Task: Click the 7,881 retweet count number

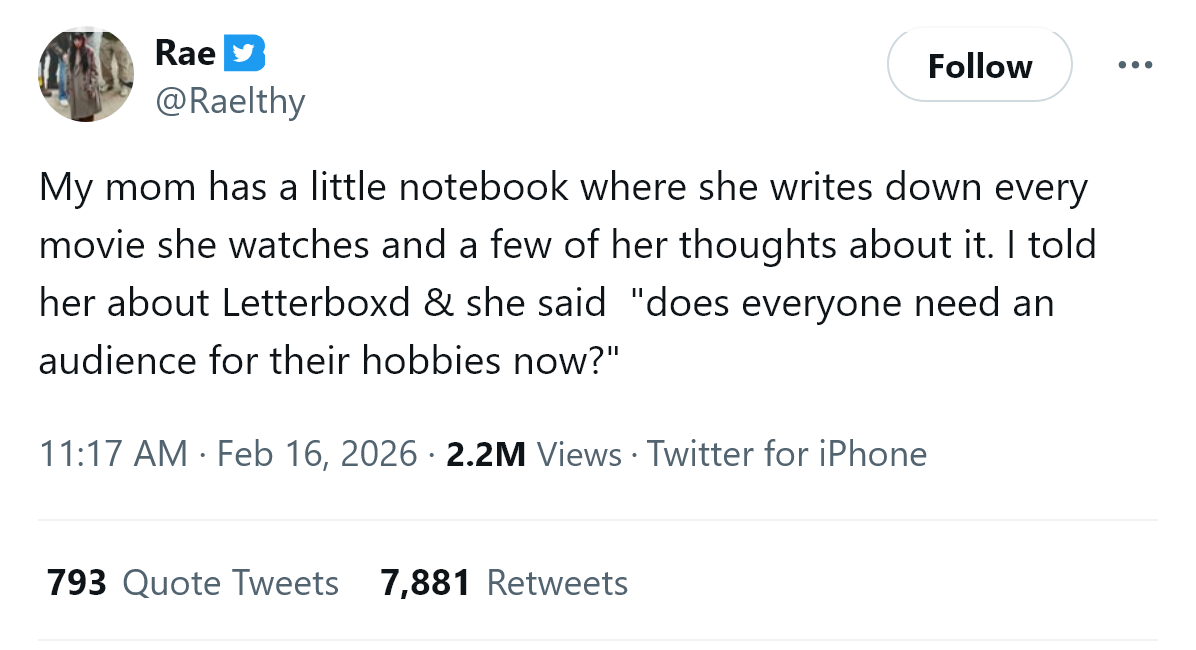Action: point(425,582)
